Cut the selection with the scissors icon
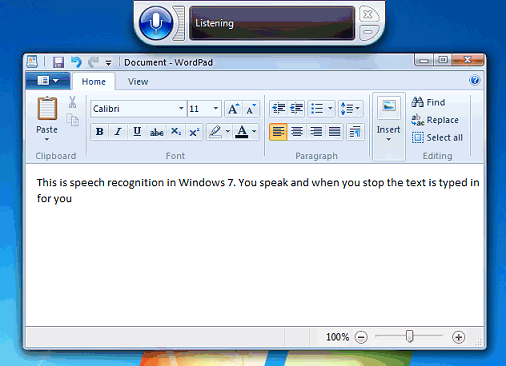Viewport: 506px width, 366px height. coord(72,102)
